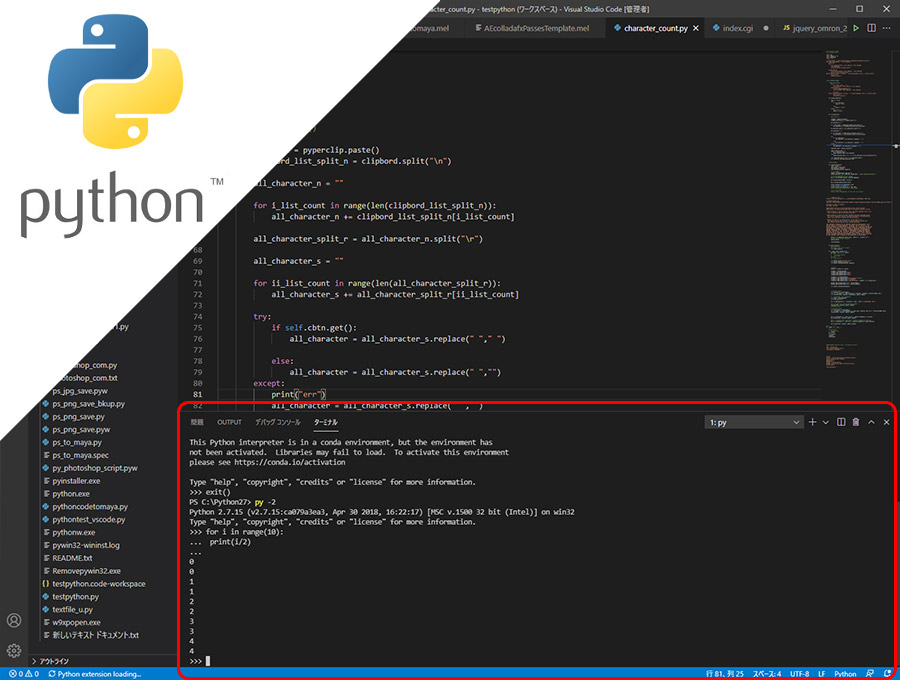Open the Manage gear icon
Viewport: 900px width, 680px height.
point(14,650)
